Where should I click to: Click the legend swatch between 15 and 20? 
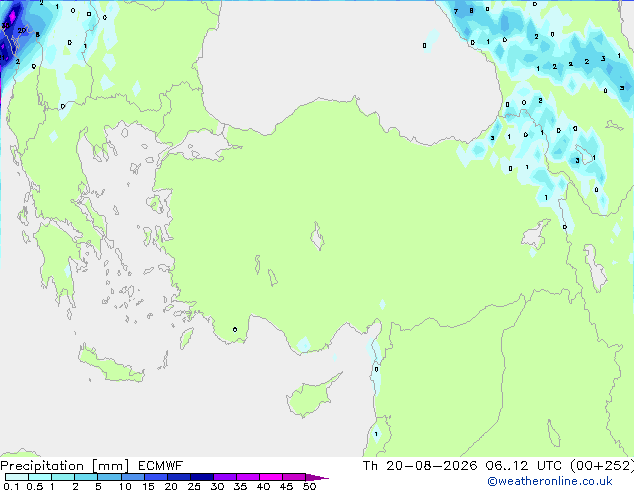point(156,477)
